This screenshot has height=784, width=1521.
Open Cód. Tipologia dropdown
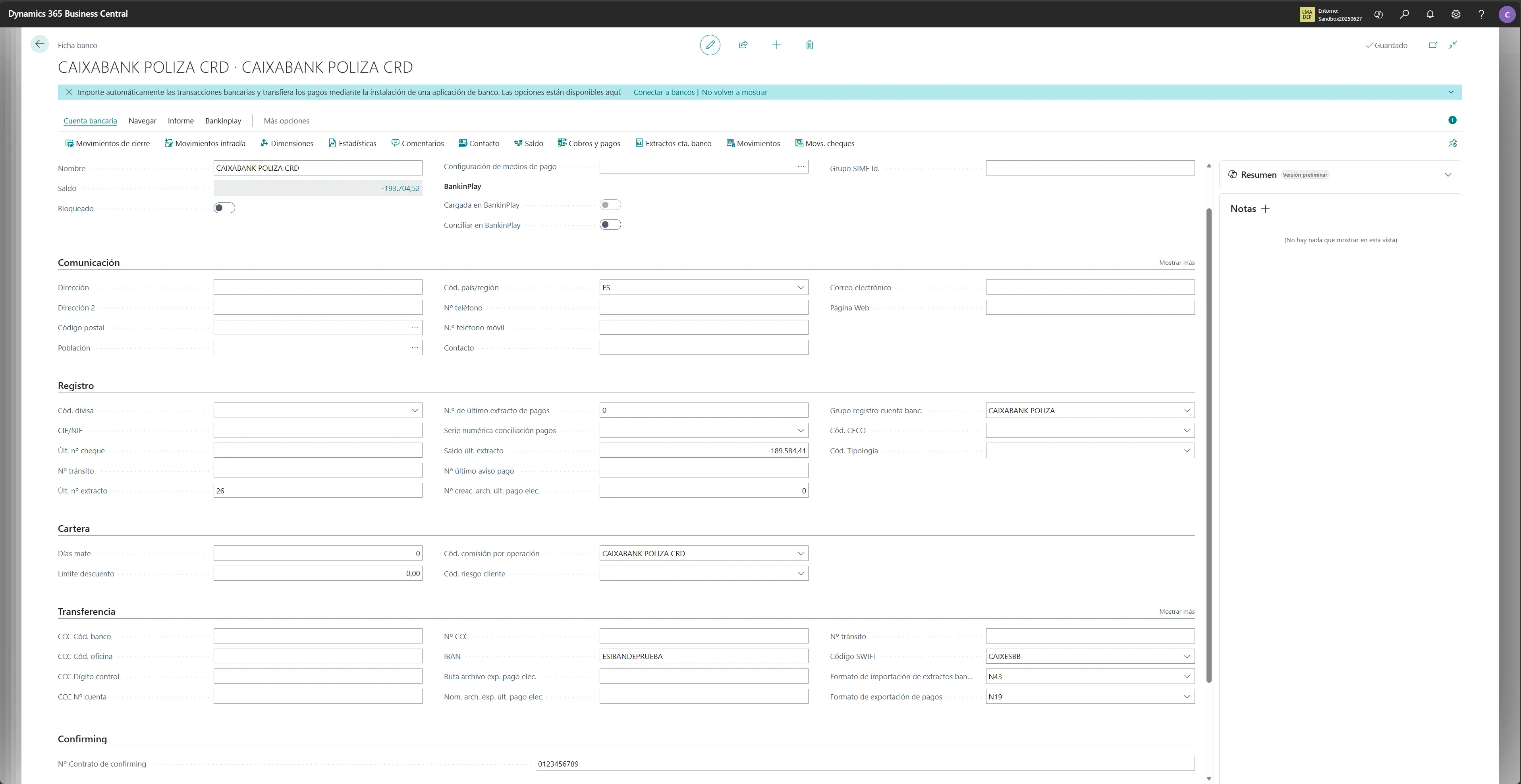tap(1187, 451)
